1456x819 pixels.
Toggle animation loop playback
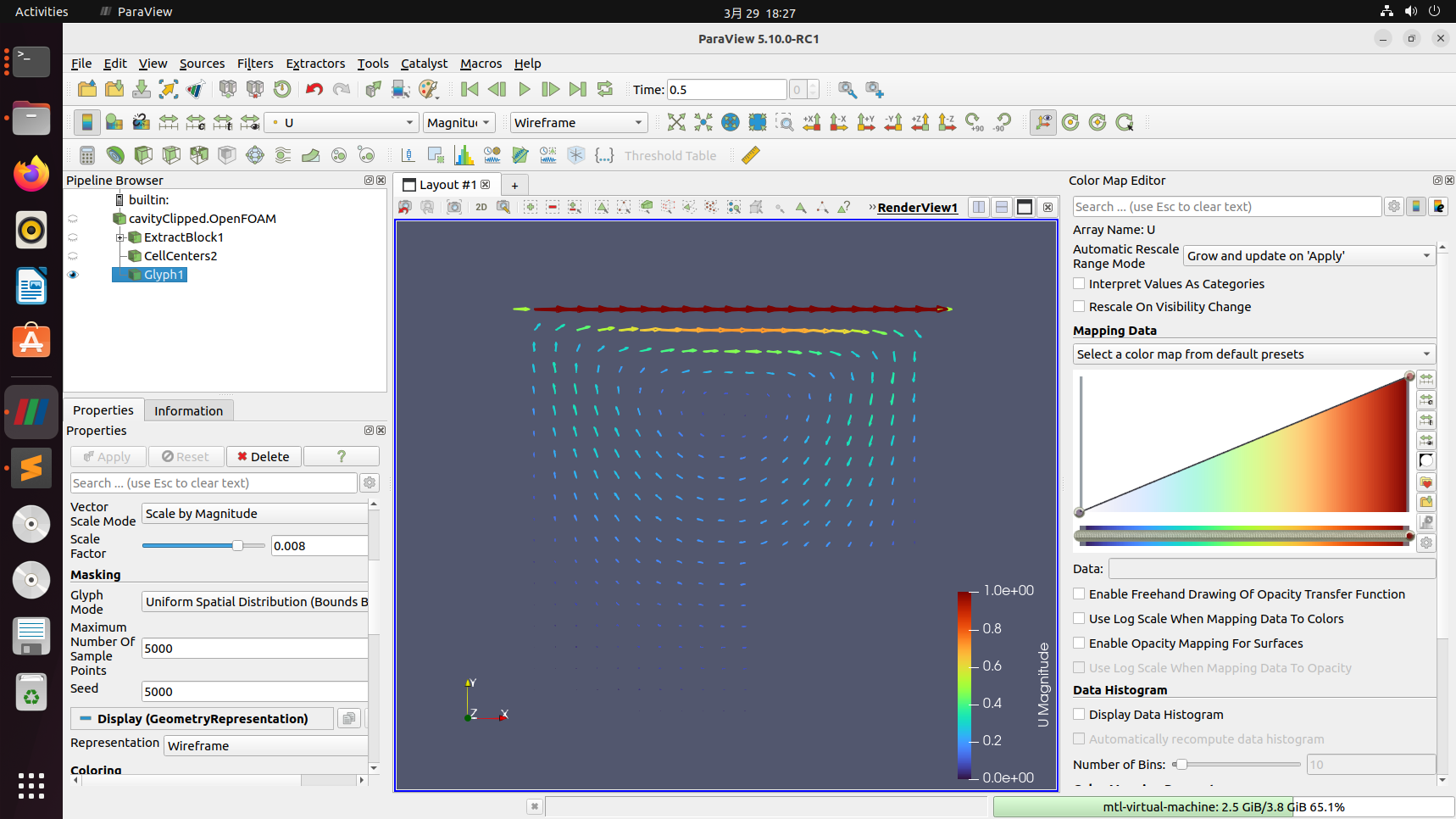click(605, 89)
